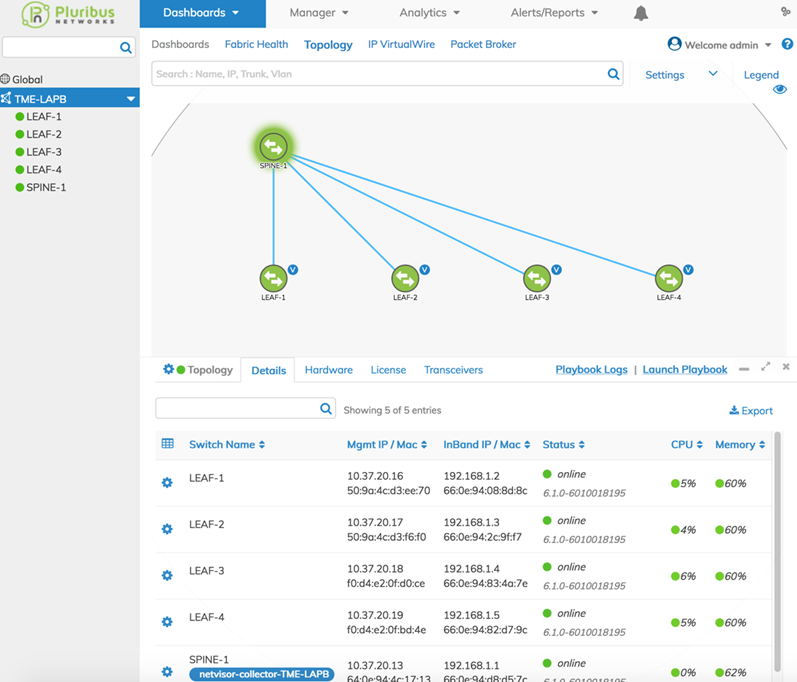
Task: Expand the Settings chevron
Action: pos(713,74)
